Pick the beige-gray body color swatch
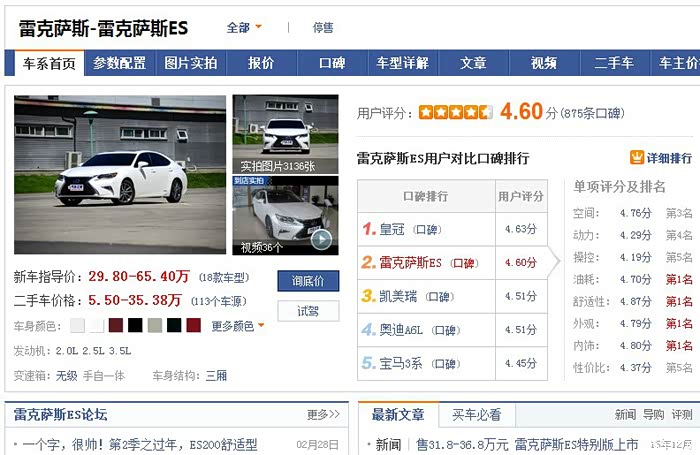Viewport: 700px width, 455px height. (154, 326)
